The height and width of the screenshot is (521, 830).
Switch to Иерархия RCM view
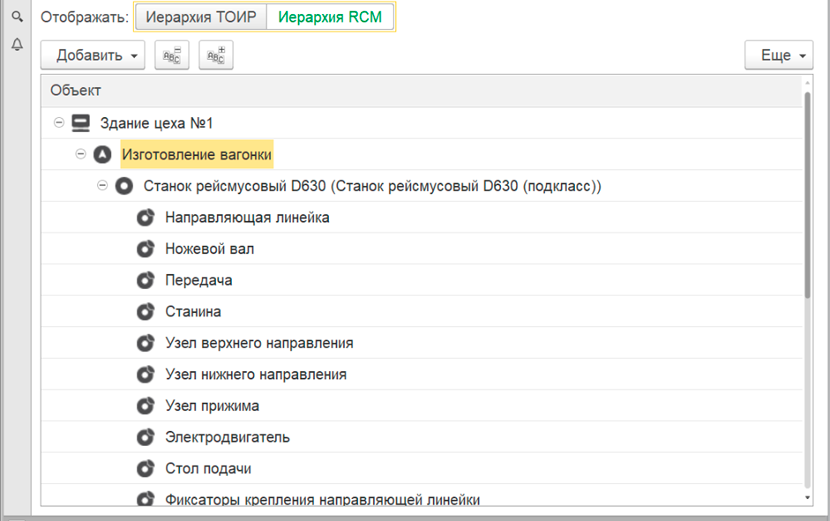(330, 17)
